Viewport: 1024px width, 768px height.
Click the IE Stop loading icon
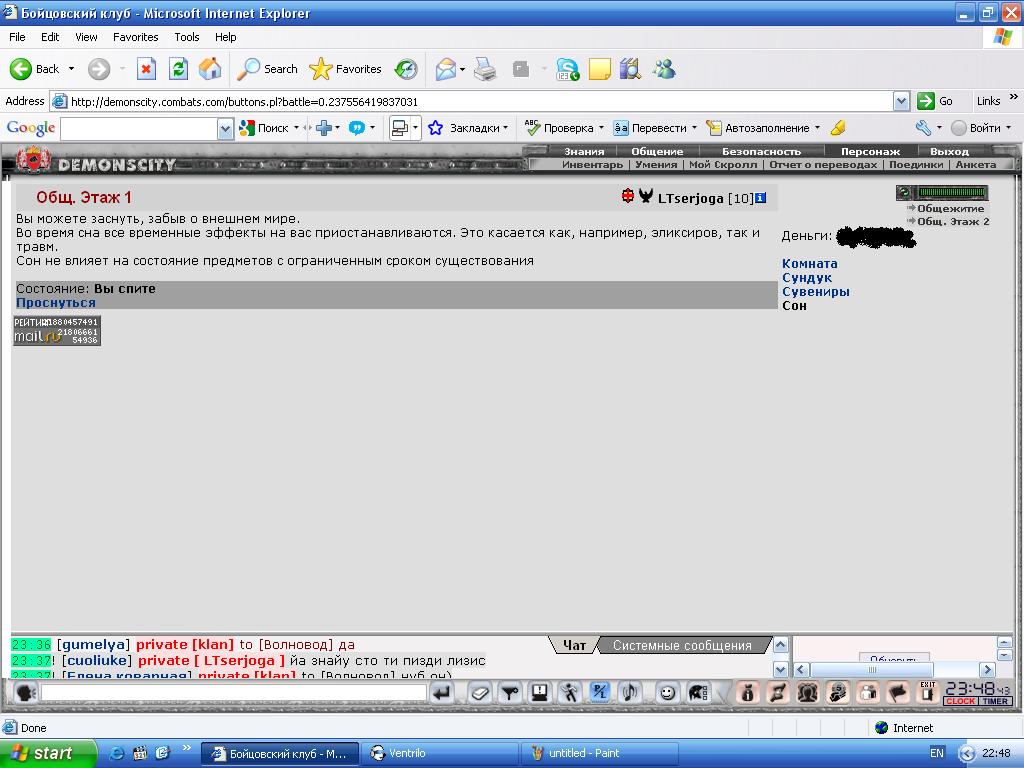[x=146, y=69]
